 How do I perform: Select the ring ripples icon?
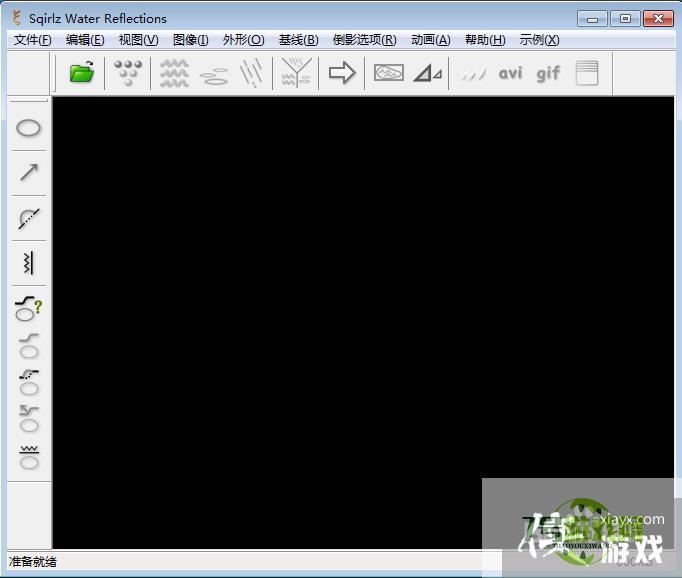pyautogui.click(x=214, y=76)
